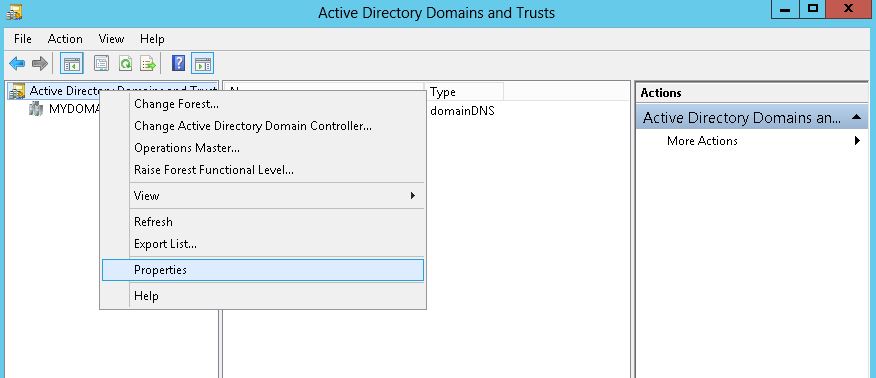Screen dimensions: 876x378
Task: Click Properties in the context menu
Action: [x=263, y=270]
